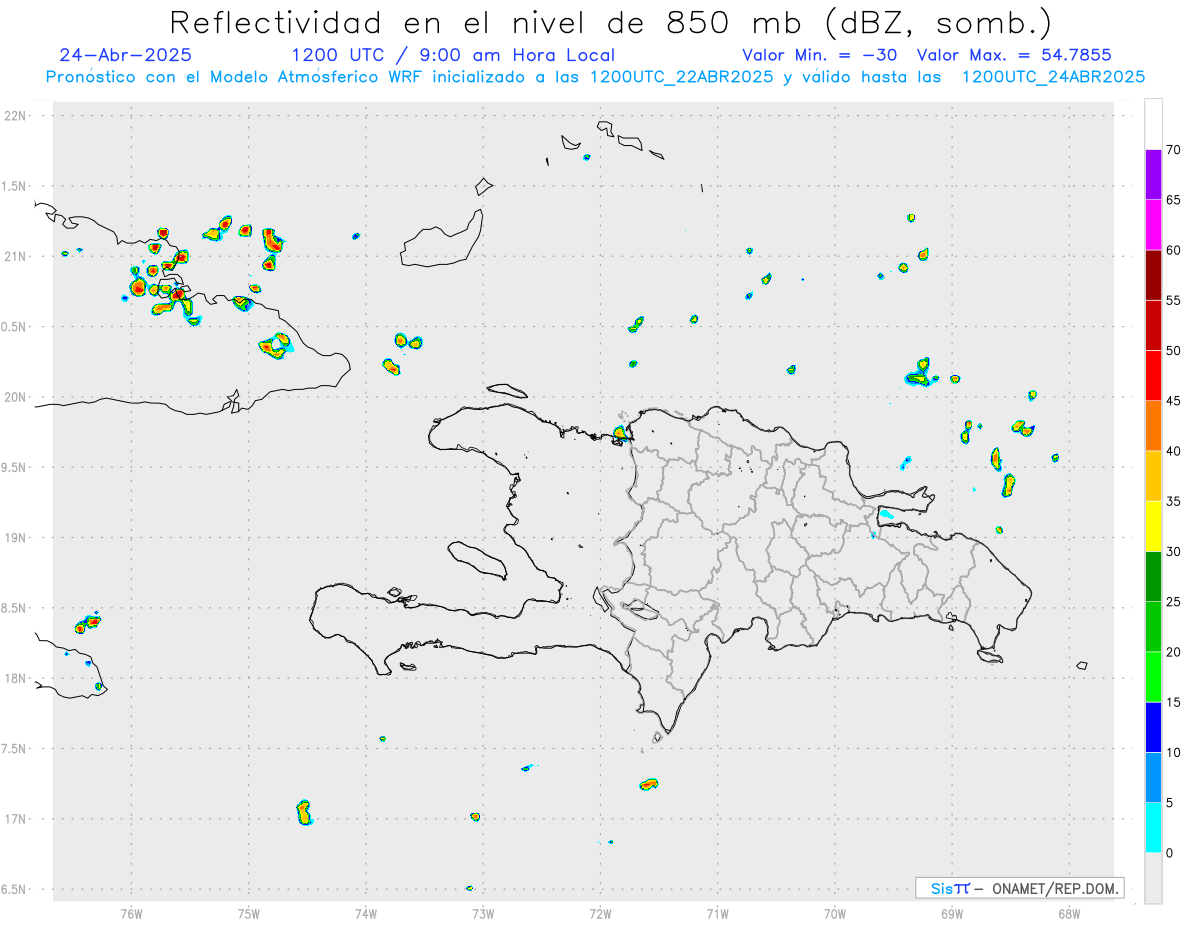Pick the light blue 5–10 dBZ legend swatch
The image size is (1200, 927).
[1153, 778]
